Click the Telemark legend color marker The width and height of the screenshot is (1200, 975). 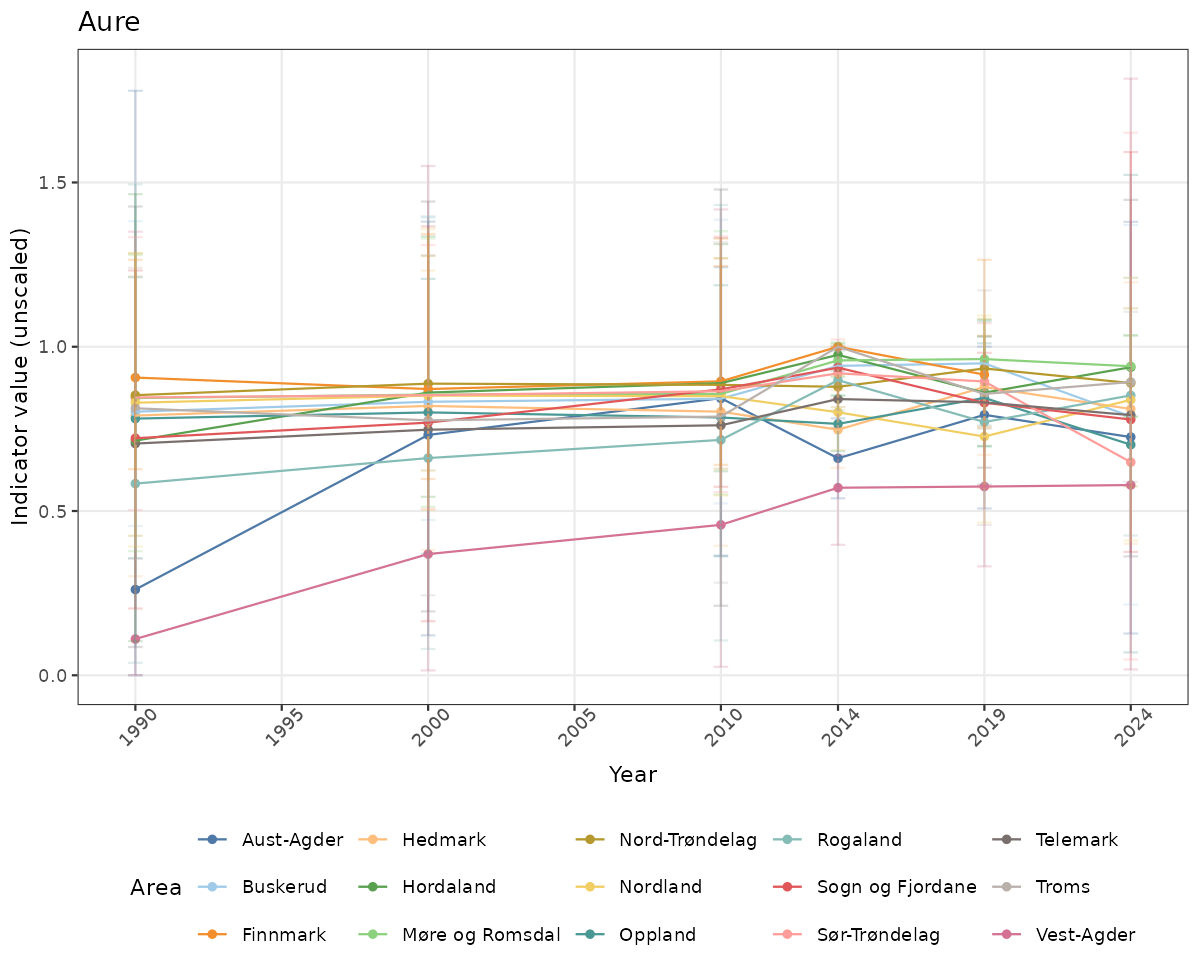[x=1008, y=840]
